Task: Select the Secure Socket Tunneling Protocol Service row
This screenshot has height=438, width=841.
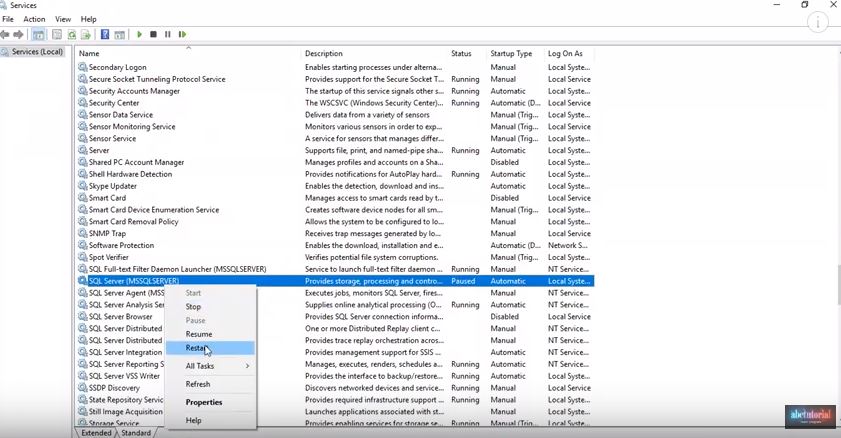Action: [x=335, y=79]
